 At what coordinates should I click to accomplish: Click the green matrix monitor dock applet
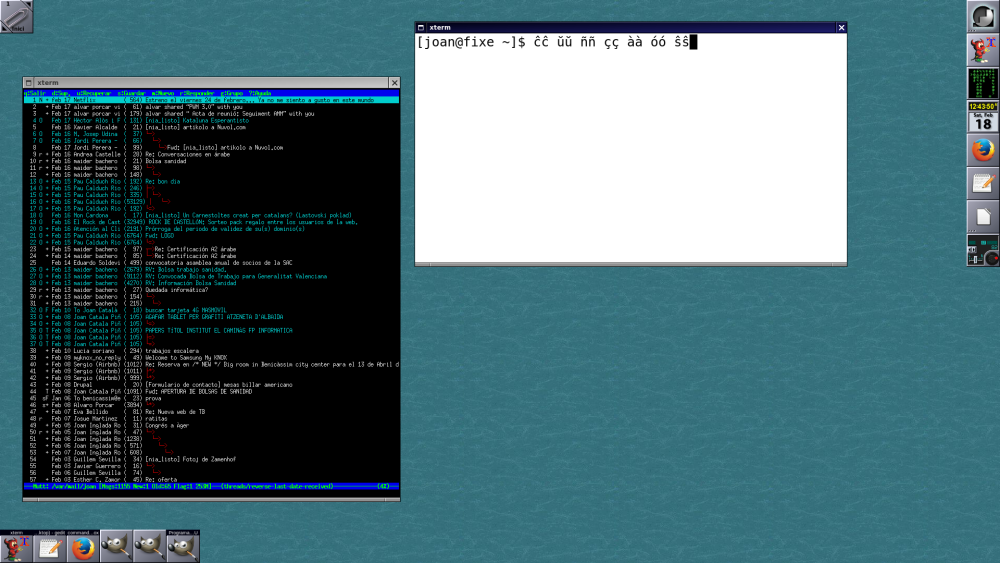tap(983, 83)
